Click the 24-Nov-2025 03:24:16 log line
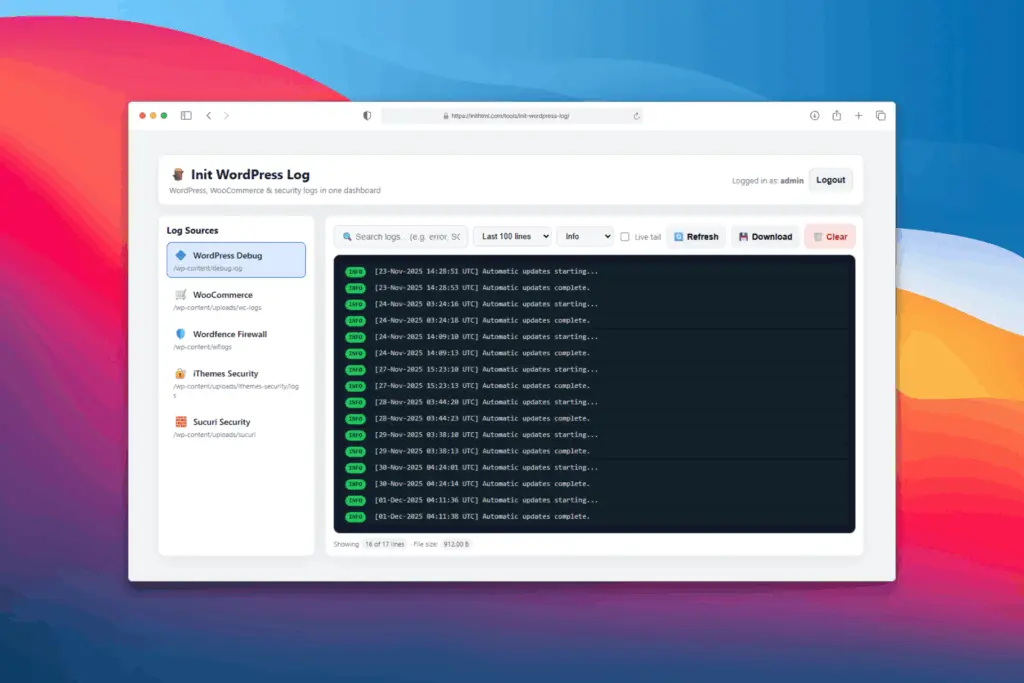 point(594,304)
